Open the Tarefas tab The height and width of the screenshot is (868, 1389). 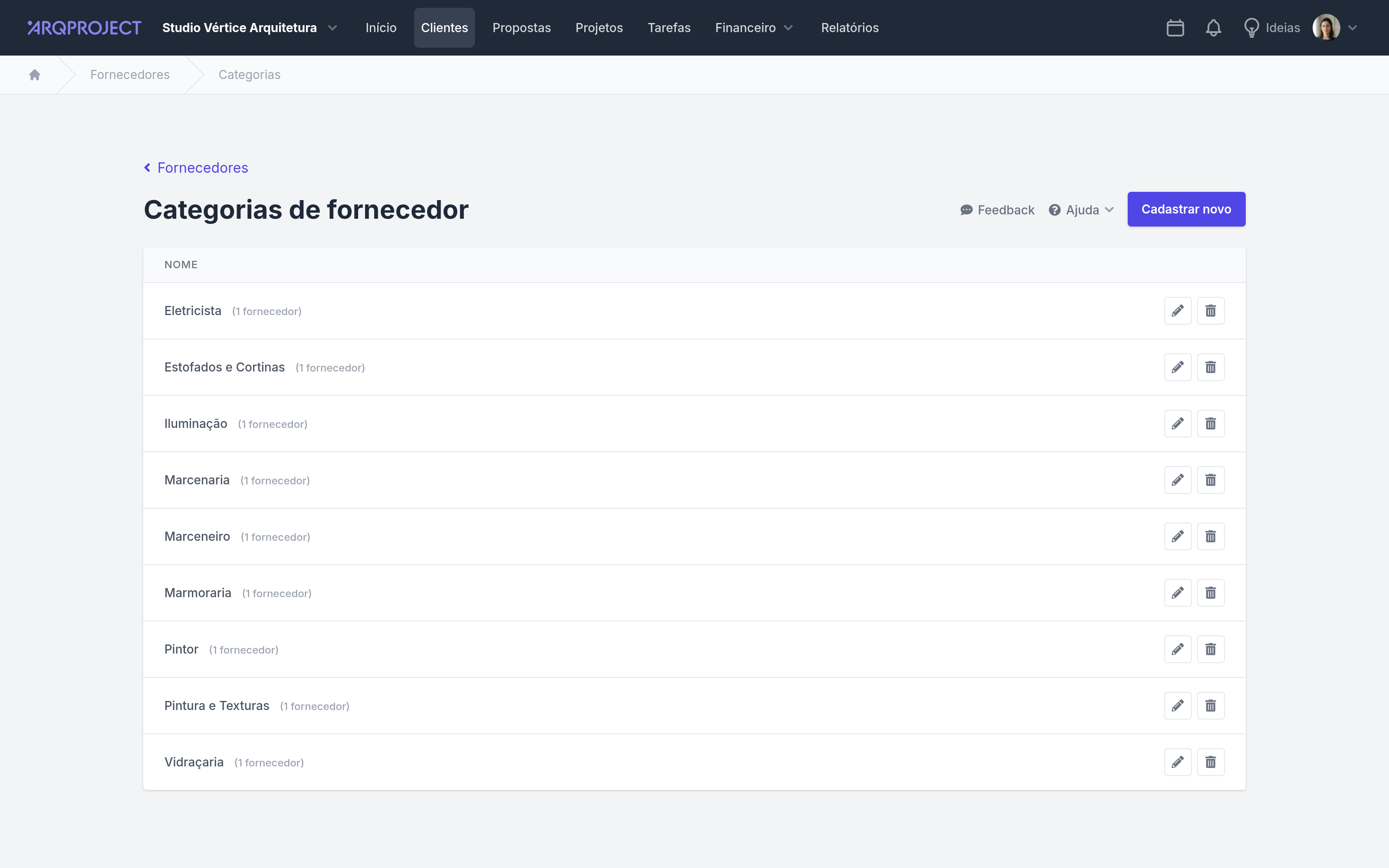coord(668,27)
